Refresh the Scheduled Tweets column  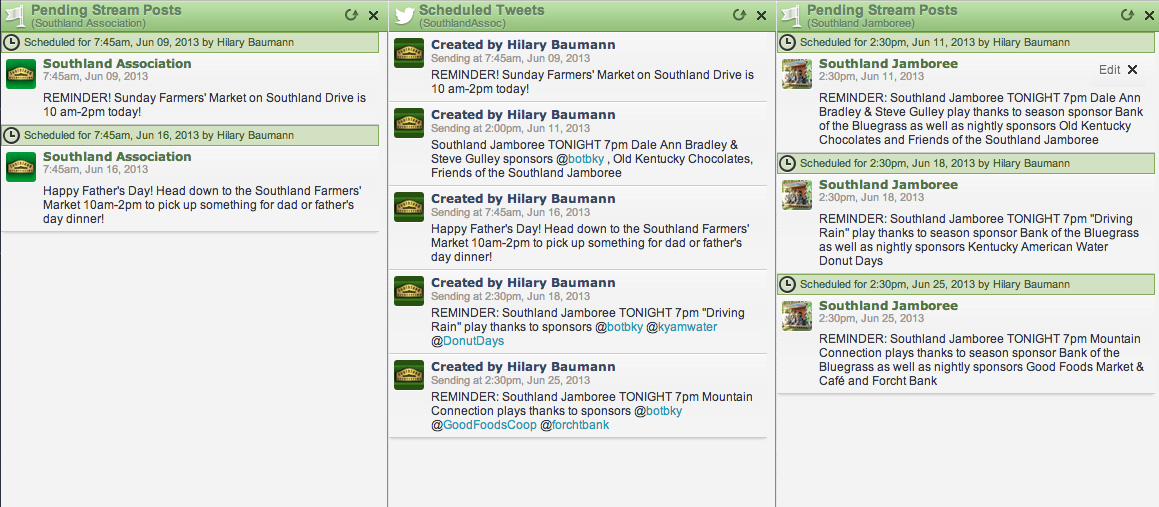(739, 15)
